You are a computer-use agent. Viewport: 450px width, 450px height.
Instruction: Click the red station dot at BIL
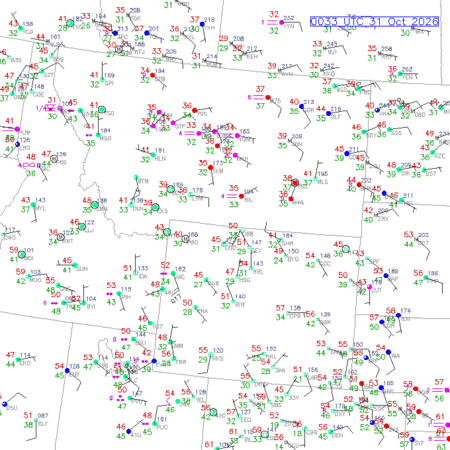point(241,196)
